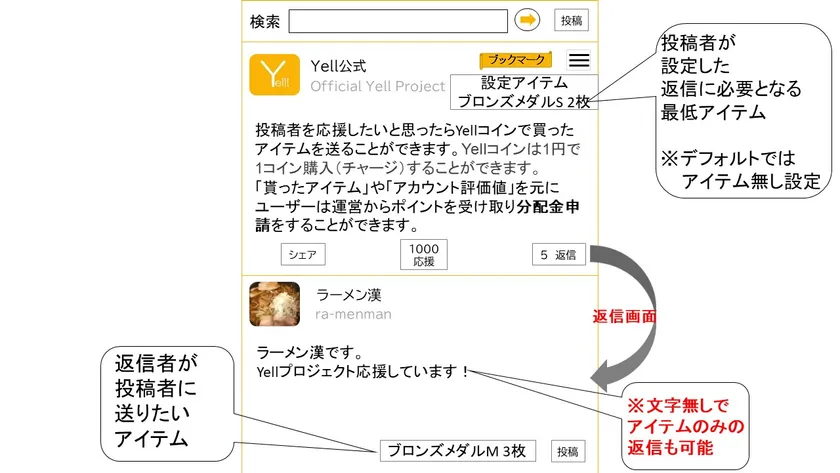840x473 pixels.
Task: Click the ブロンズメダルM 3枚 item field
Action: coord(458,451)
